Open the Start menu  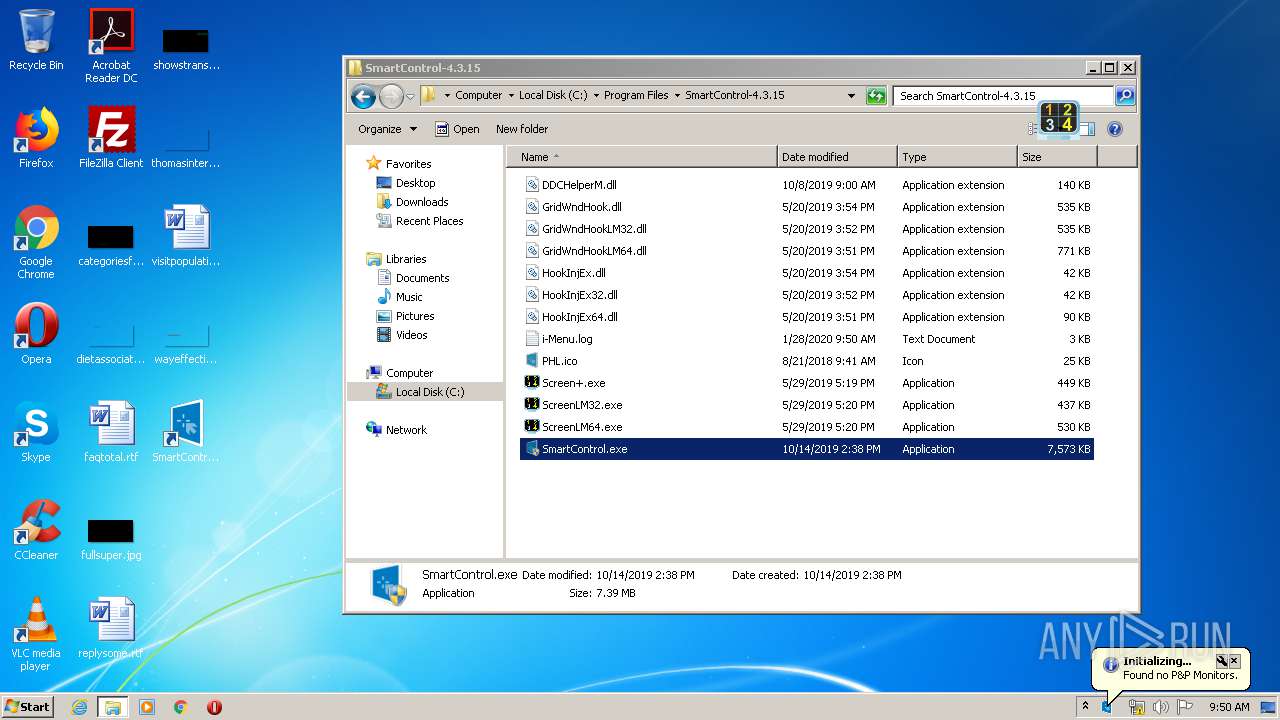point(28,707)
